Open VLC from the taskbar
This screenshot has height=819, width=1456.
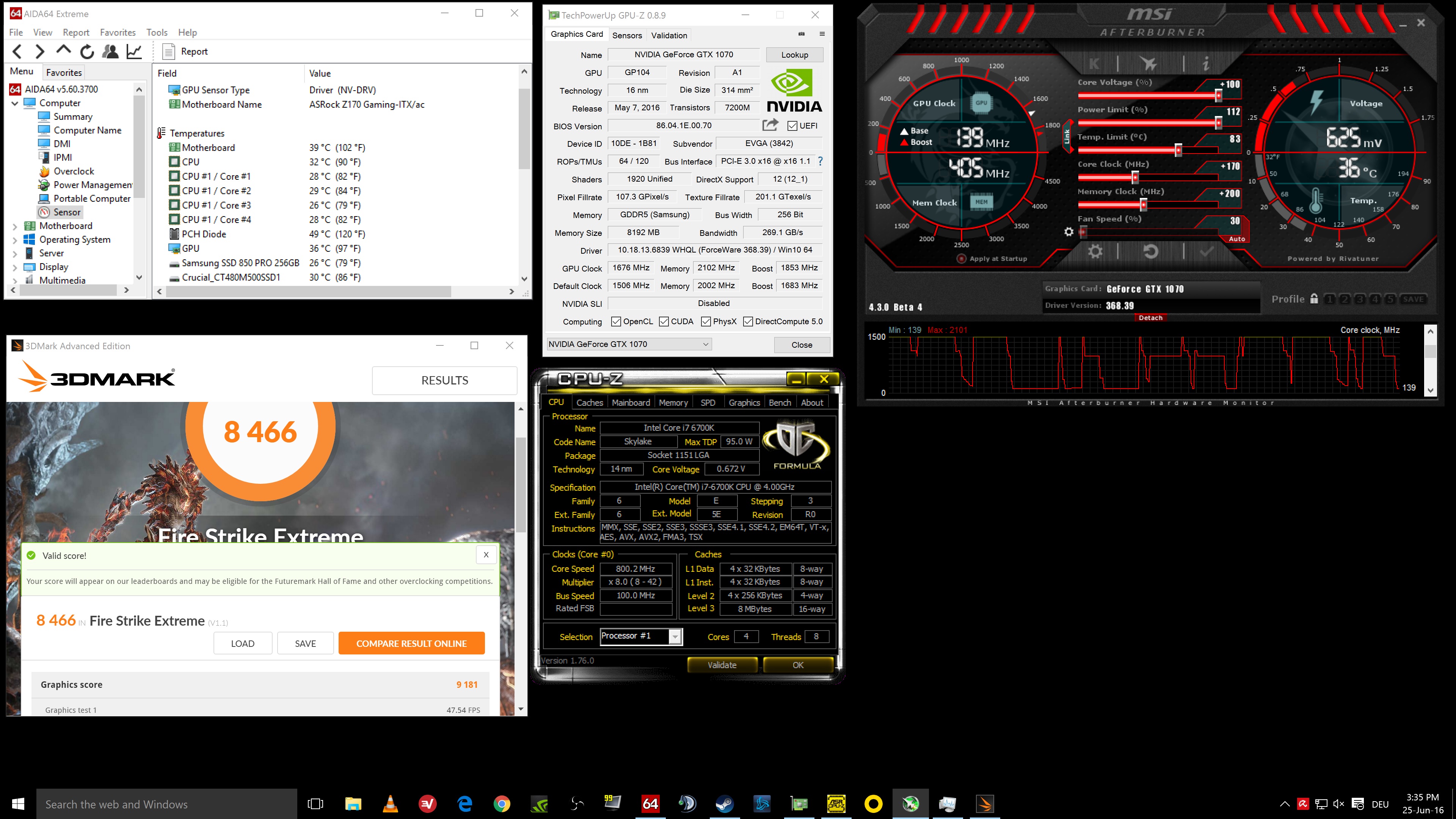tap(390, 804)
